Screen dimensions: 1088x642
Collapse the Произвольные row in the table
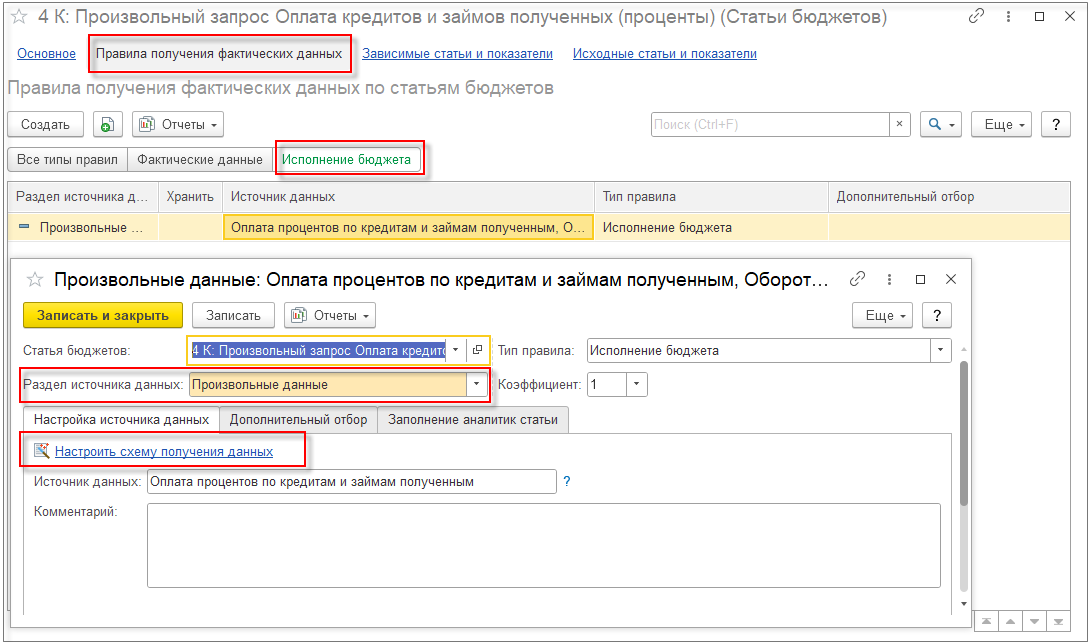coord(24,227)
